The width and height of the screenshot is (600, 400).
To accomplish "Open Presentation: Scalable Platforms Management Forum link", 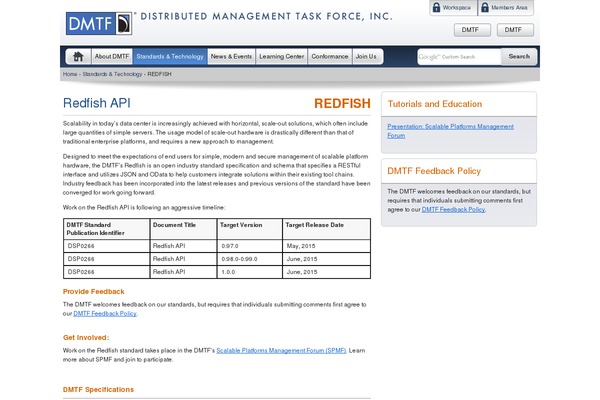I will (x=450, y=131).
